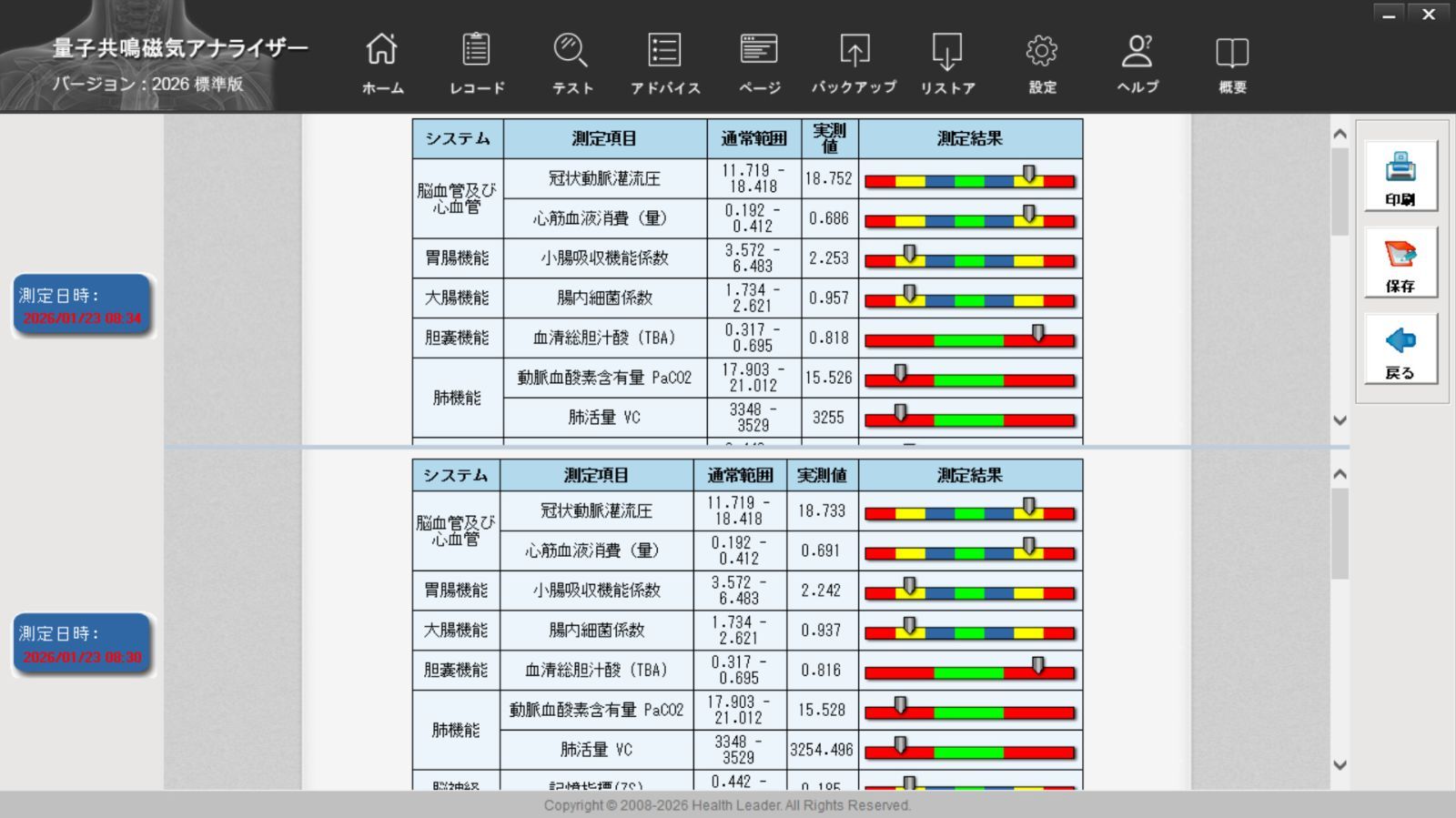The image size is (1456, 818).
Task: Click the lower report scrollbar thumb
Action: click(1340, 534)
